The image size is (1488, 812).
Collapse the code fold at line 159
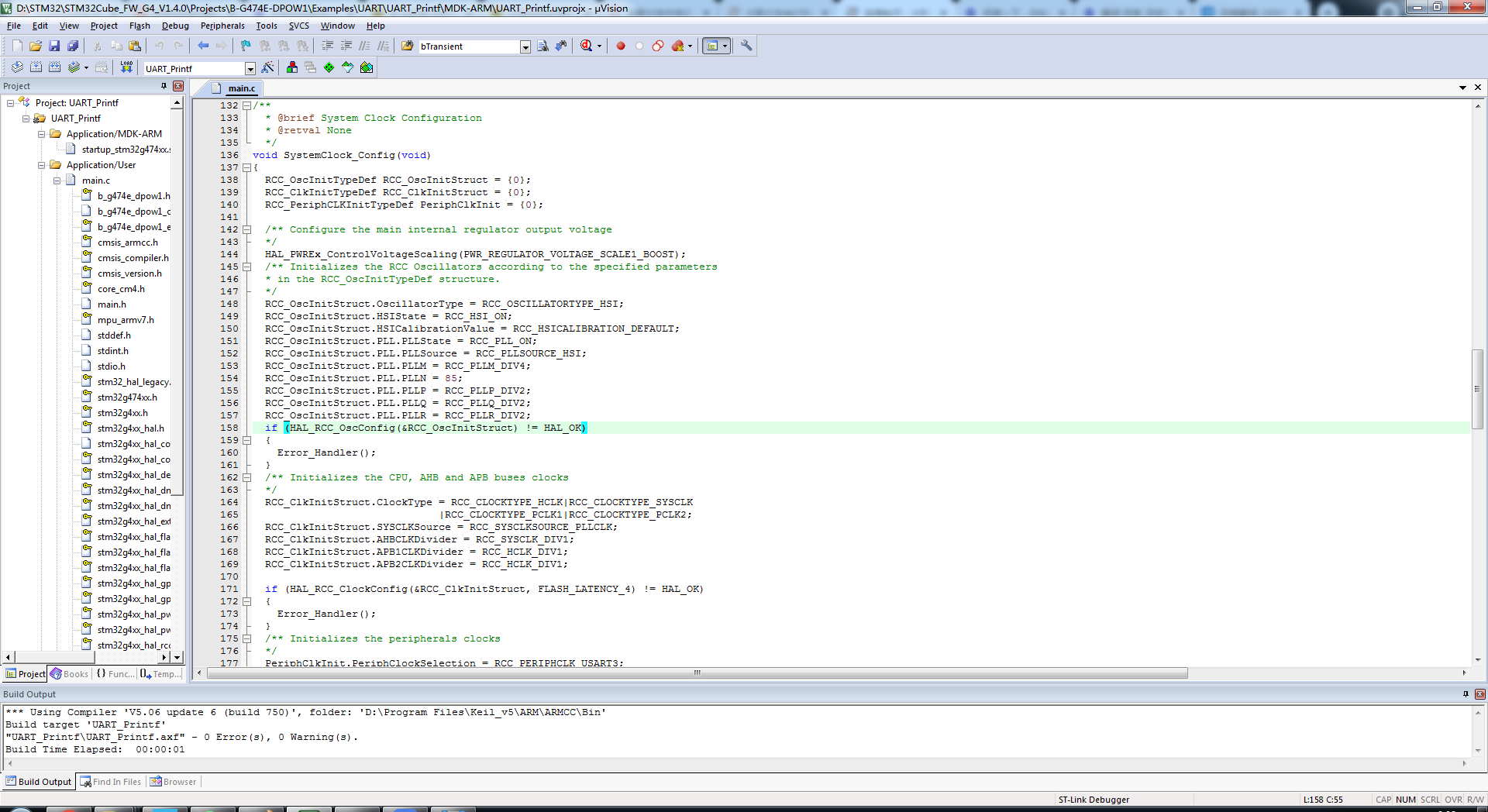(247, 440)
